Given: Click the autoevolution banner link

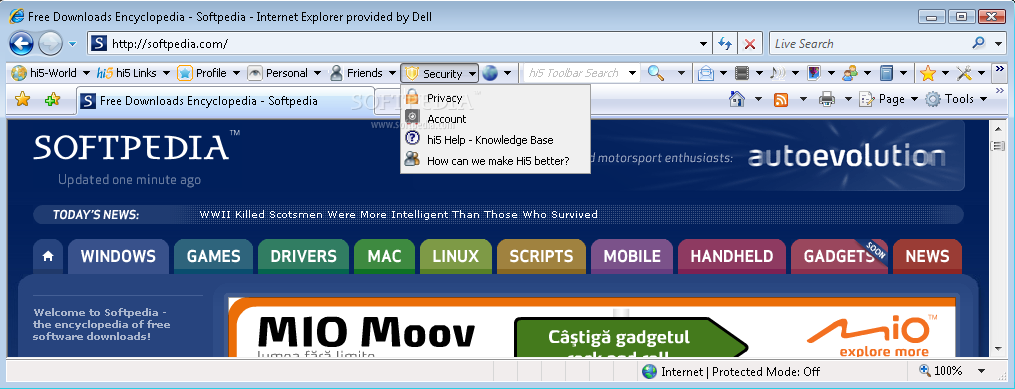Looking at the screenshot, I should coord(847,157).
